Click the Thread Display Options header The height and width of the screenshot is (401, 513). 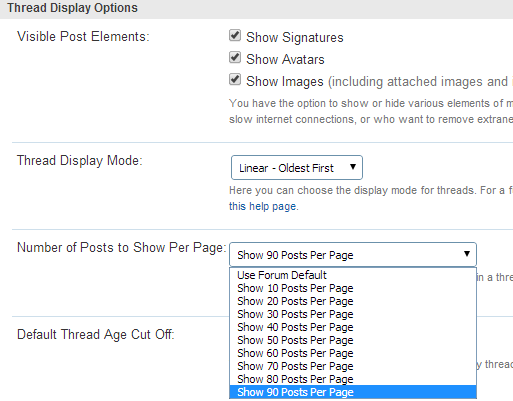pyautogui.click(x=72, y=8)
